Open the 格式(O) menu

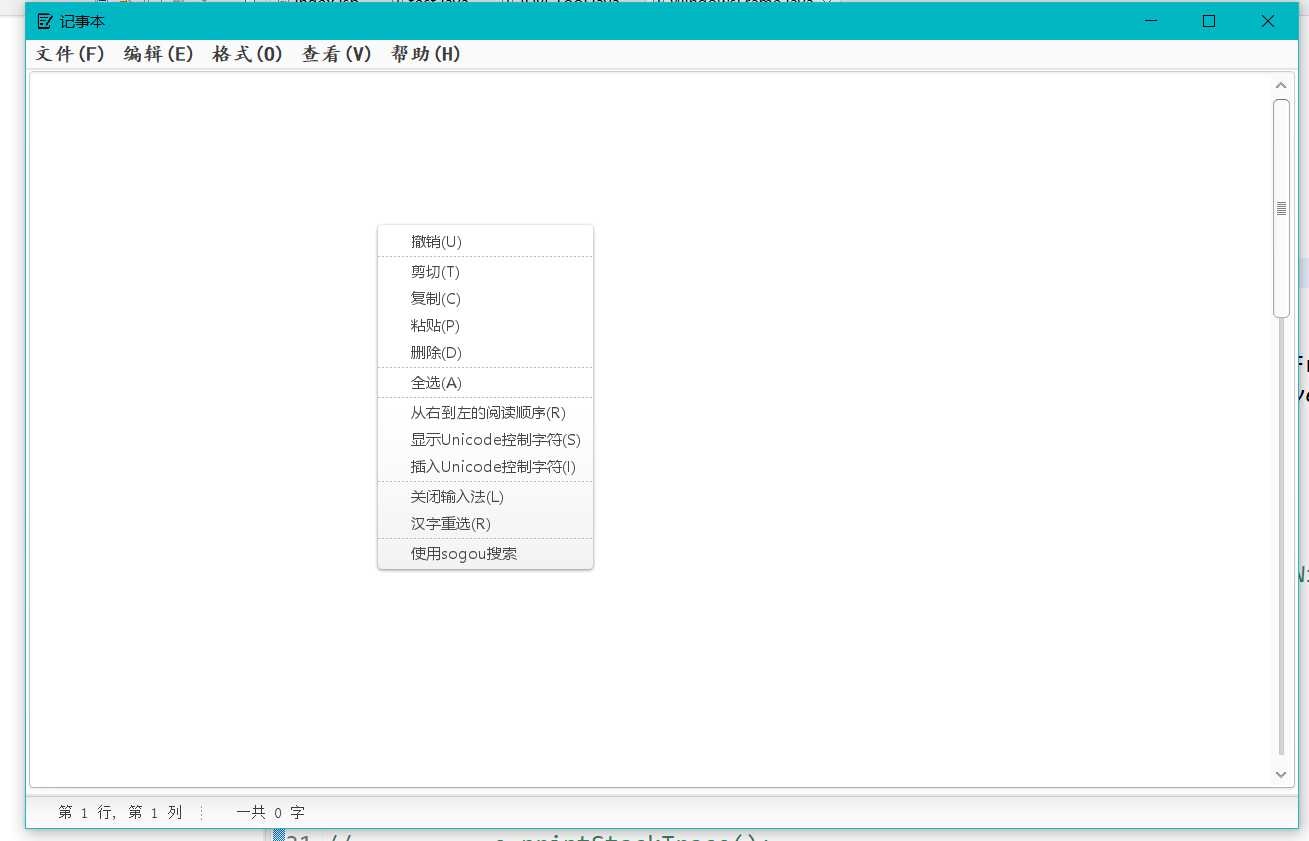(x=247, y=54)
